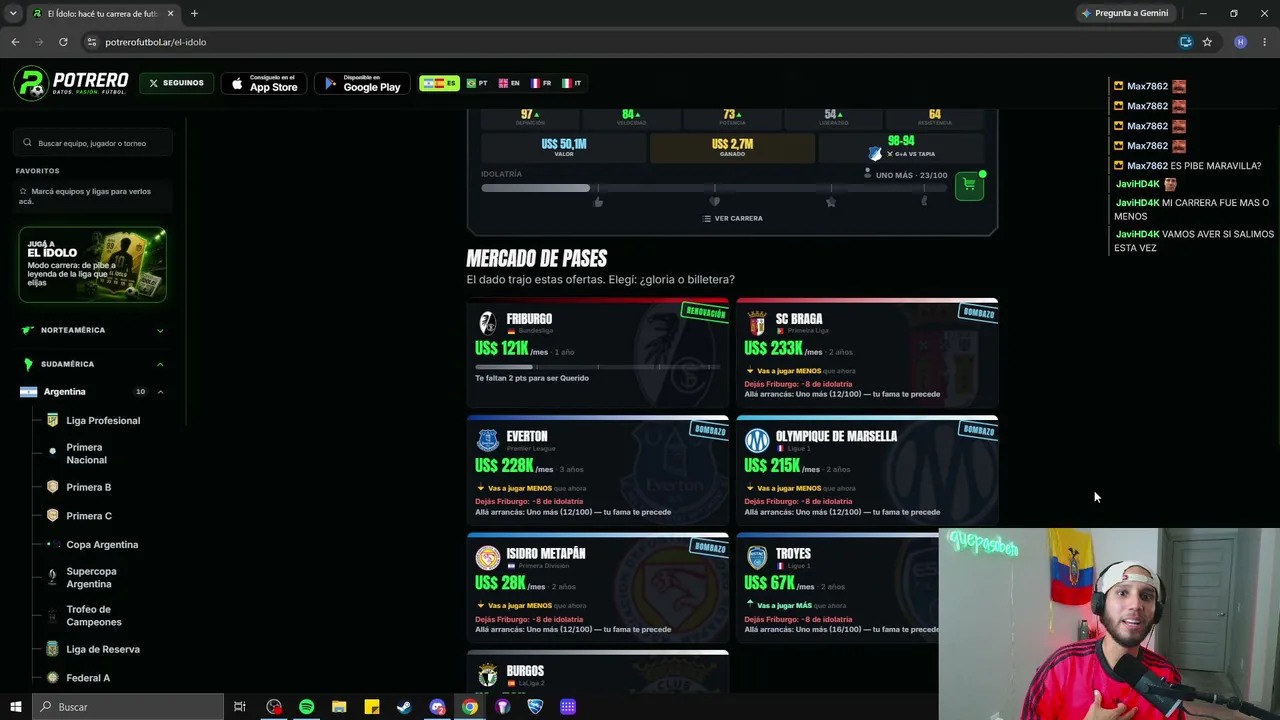Click the Olympique de Marsella crest

757,440
